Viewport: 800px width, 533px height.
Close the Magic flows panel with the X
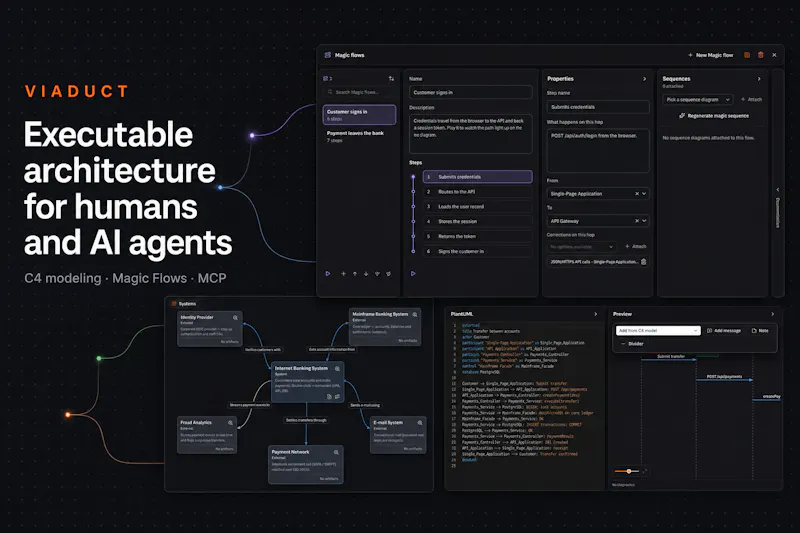click(x=774, y=55)
